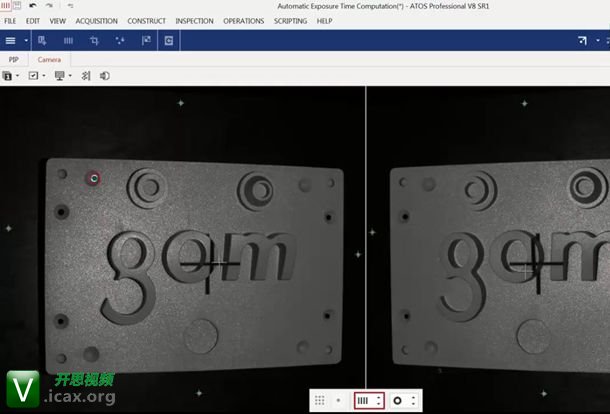
Task: Click the reference points icon
Action: (x=120, y=40)
